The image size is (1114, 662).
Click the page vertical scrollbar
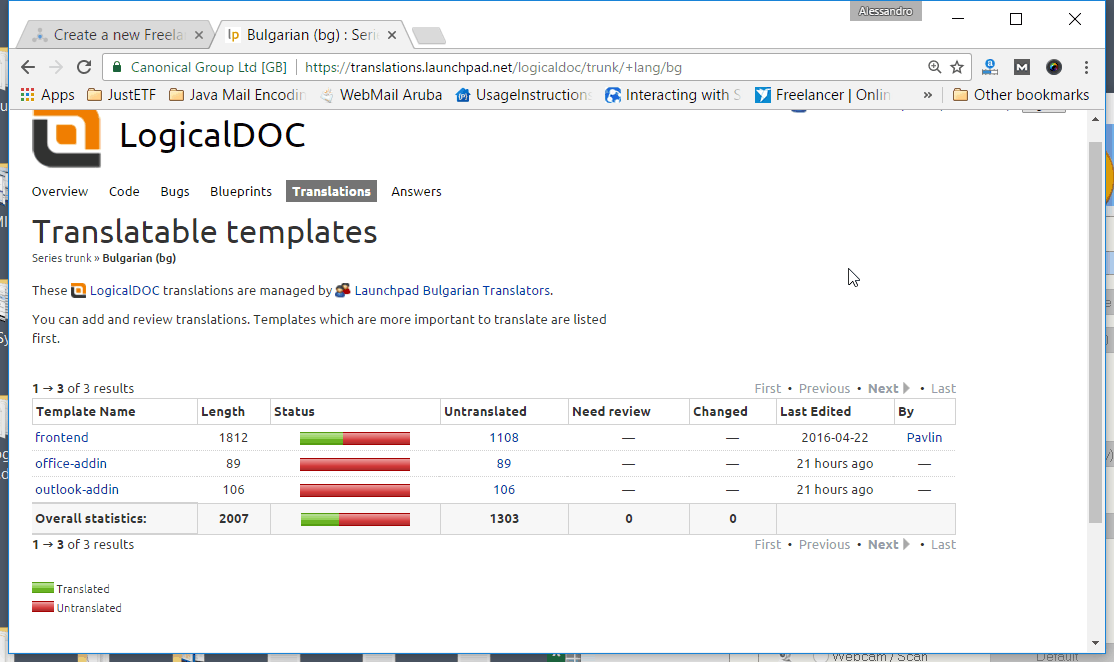1095,330
